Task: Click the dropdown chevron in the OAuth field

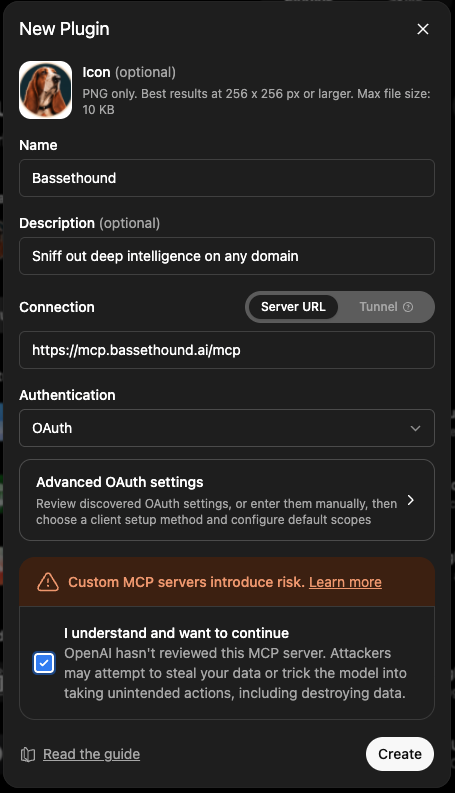Action: pyautogui.click(x=416, y=428)
